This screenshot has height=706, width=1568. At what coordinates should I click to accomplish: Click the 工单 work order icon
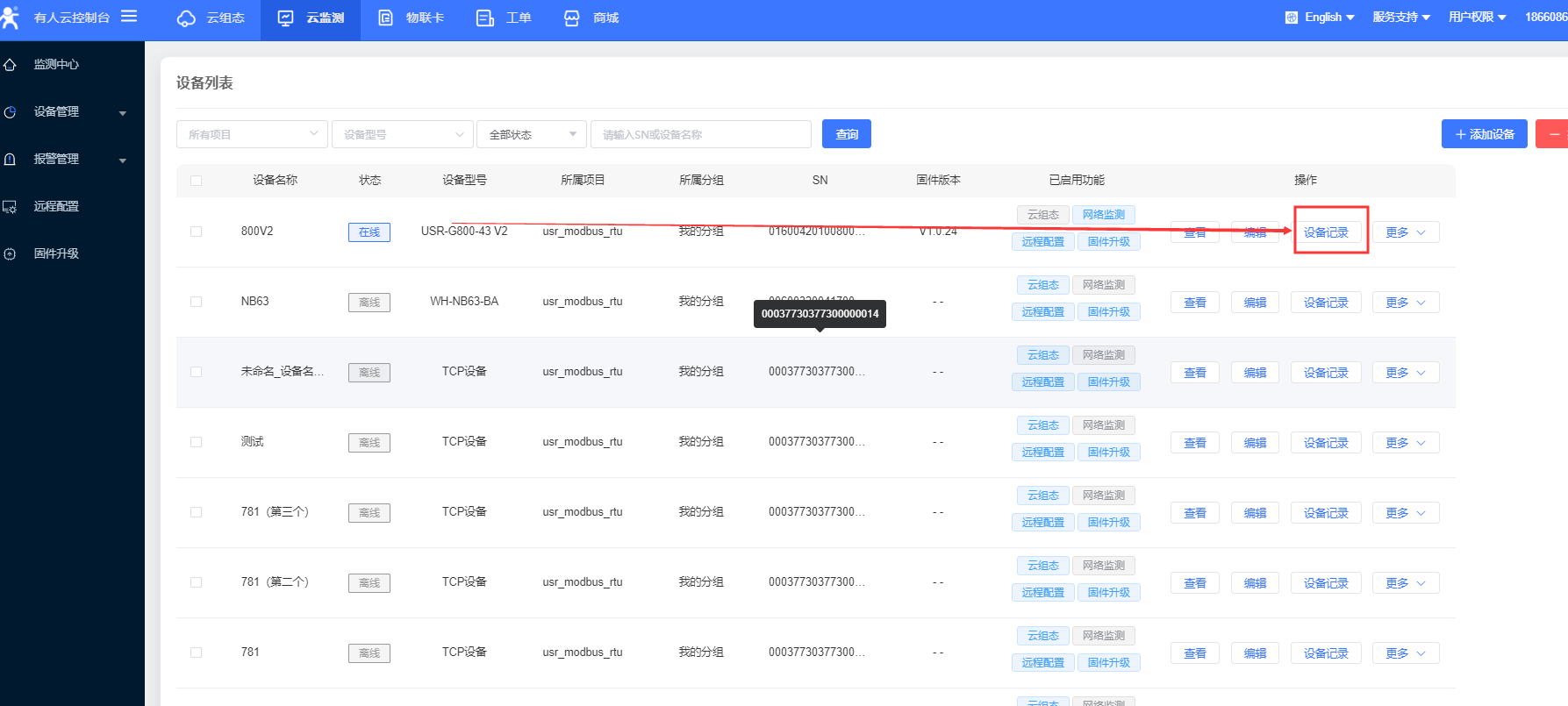pyautogui.click(x=485, y=18)
